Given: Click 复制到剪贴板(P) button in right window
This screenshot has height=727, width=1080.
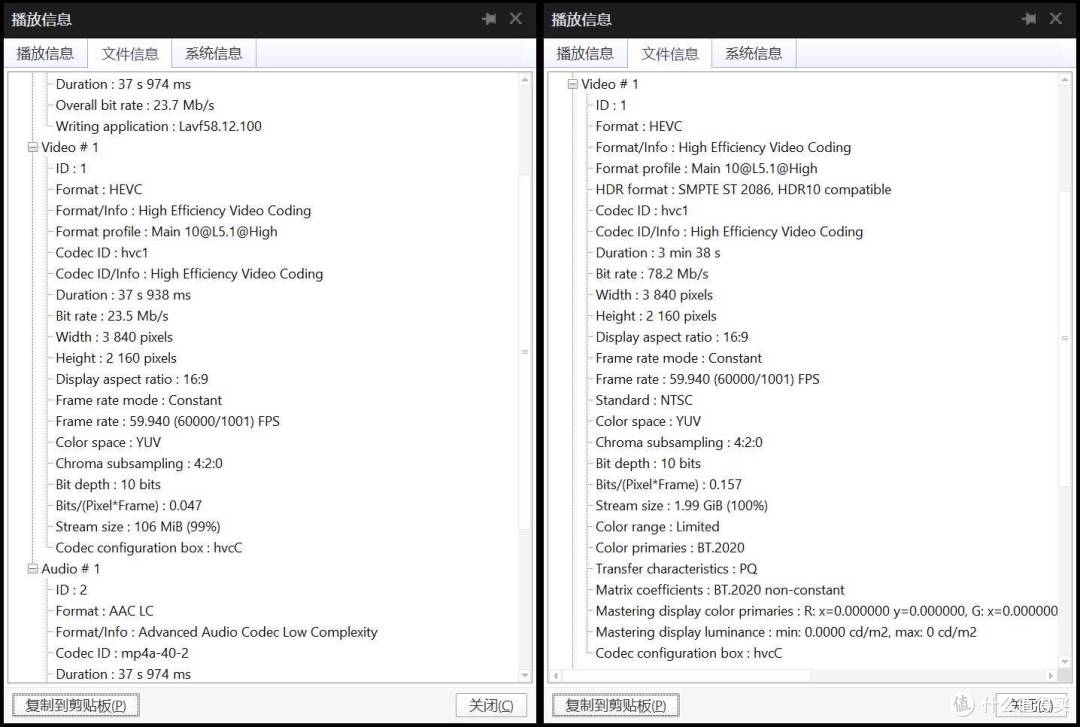Looking at the screenshot, I should tap(615, 705).
